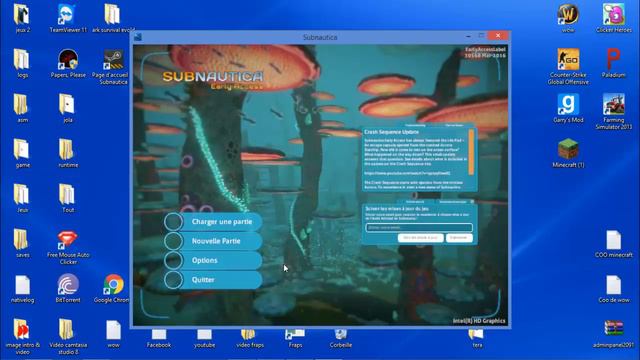Open the Papers, Please desktop icon
The width and height of the screenshot is (640, 360).
68,60
